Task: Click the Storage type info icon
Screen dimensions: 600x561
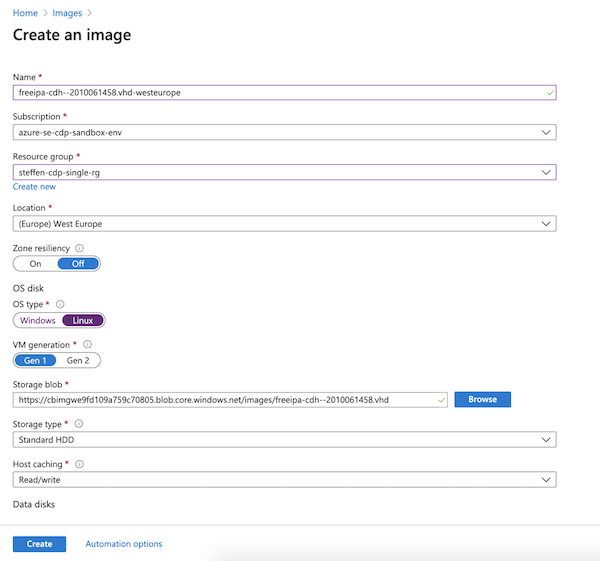Action: [x=79, y=424]
